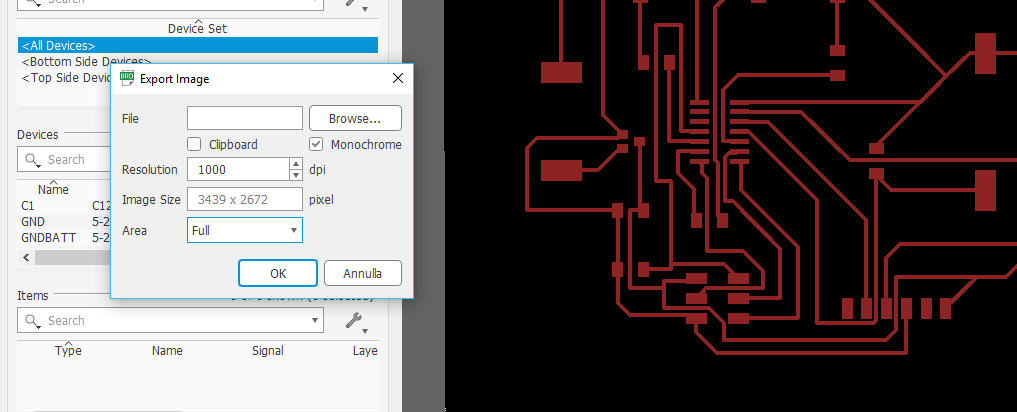This screenshot has height=412, width=1017.
Task: Click the Resolution value field
Action: 238,169
